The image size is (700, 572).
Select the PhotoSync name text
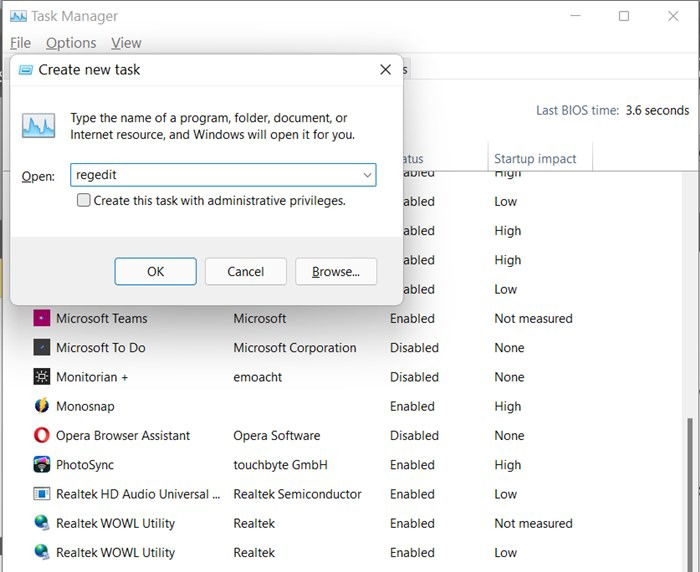pos(85,465)
